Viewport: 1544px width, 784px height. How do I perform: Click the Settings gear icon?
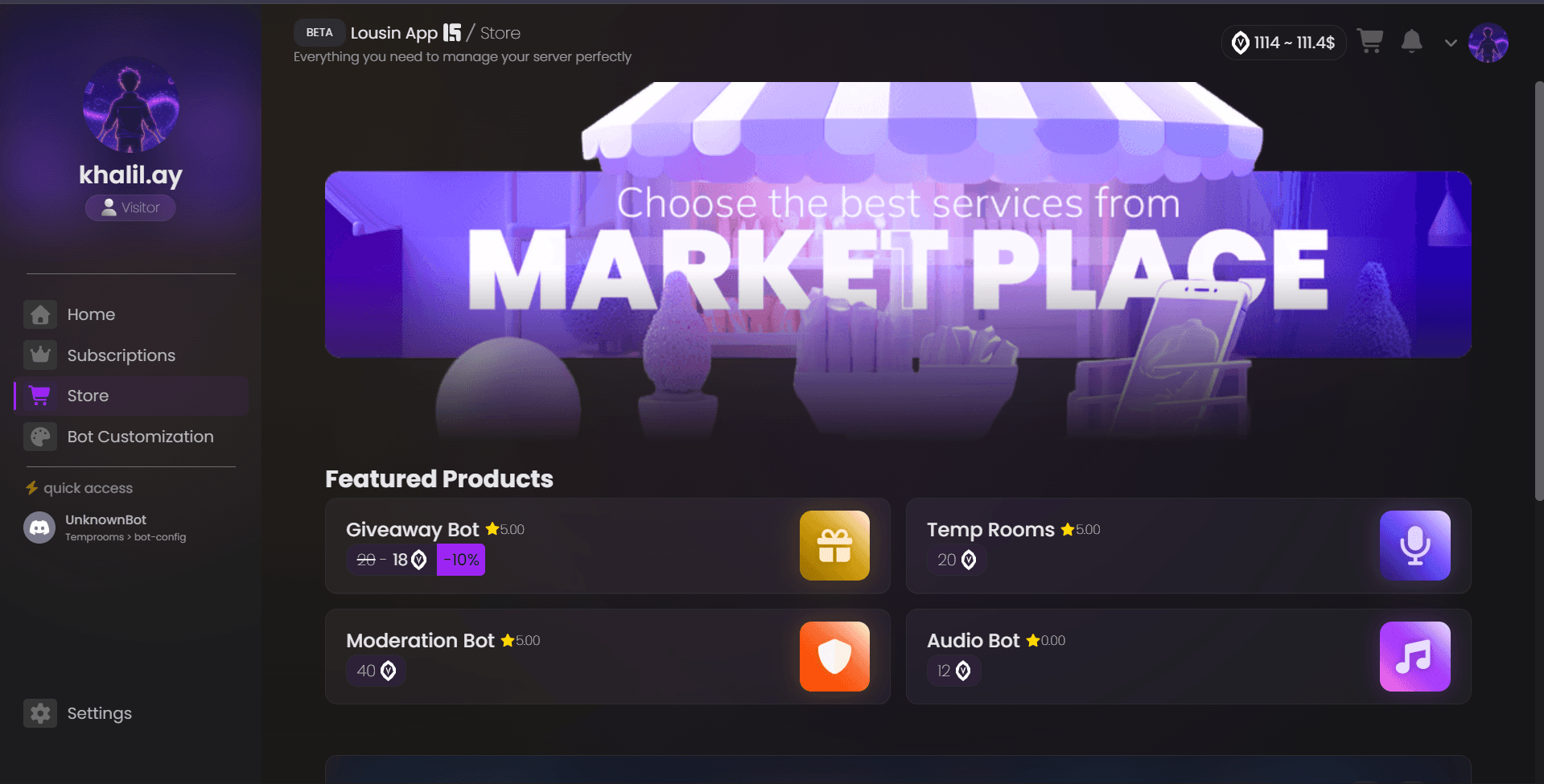coord(40,713)
